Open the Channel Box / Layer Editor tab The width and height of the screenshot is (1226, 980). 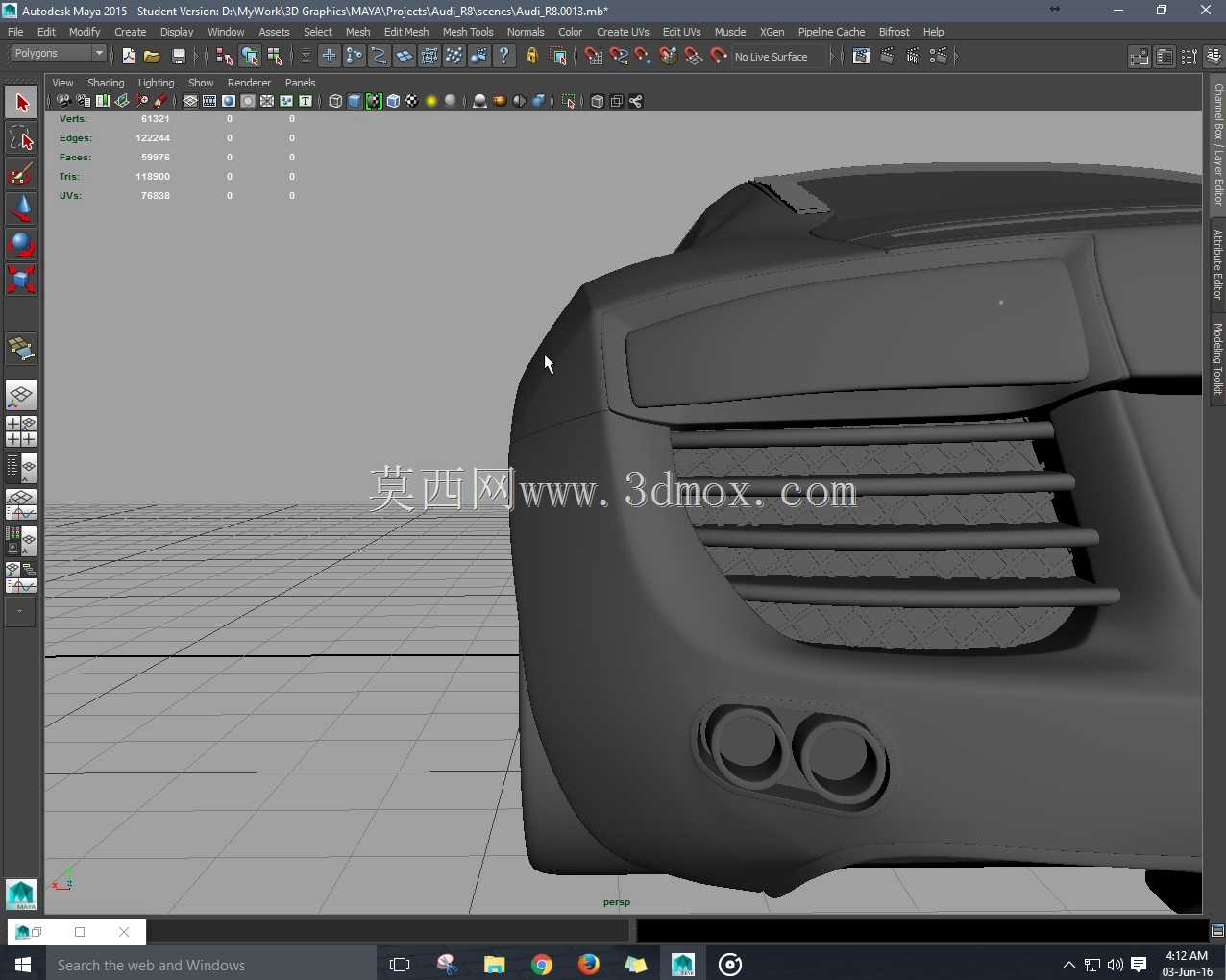1217,144
